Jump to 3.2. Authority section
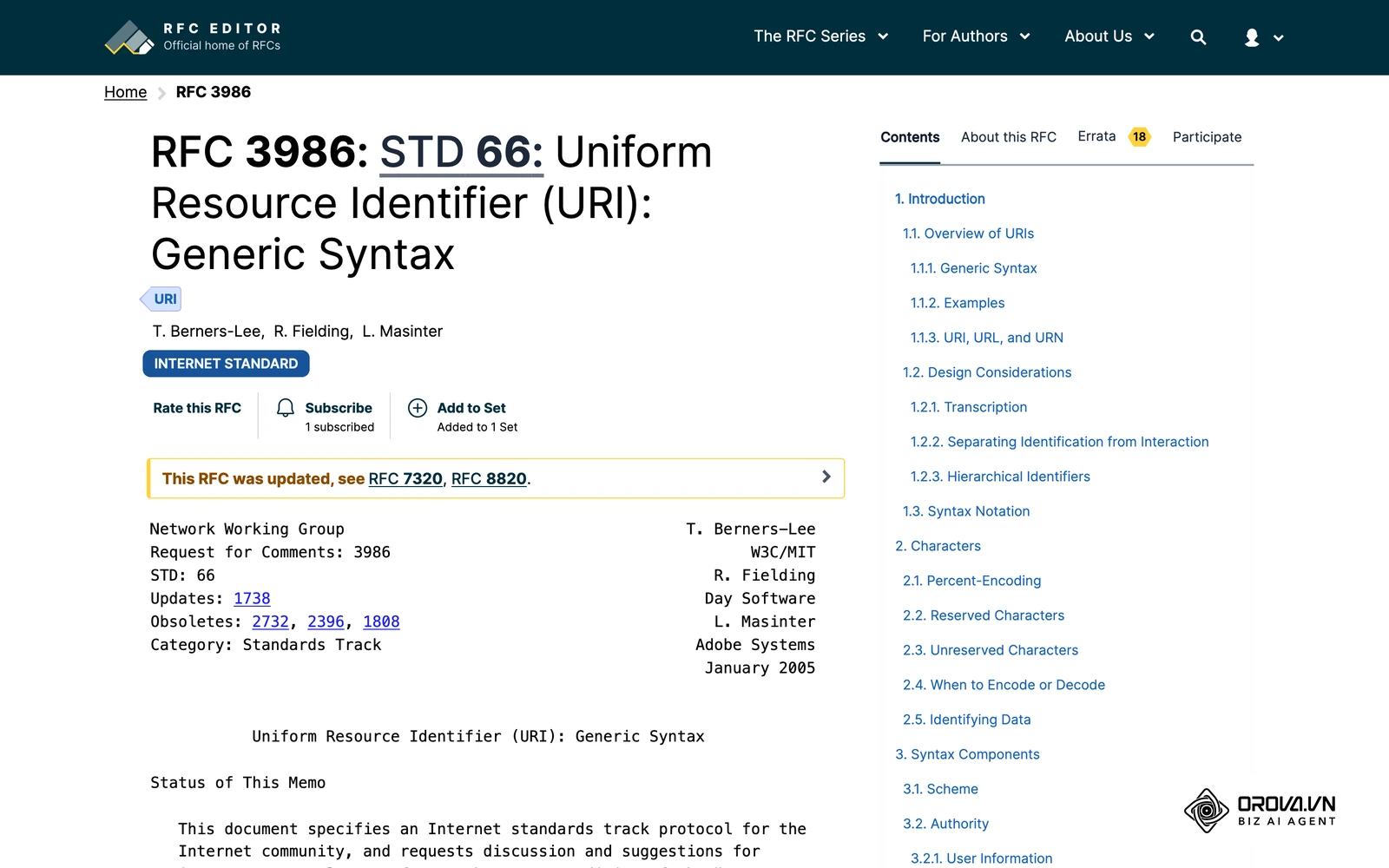This screenshot has width=1389, height=868. click(x=945, y=824)
